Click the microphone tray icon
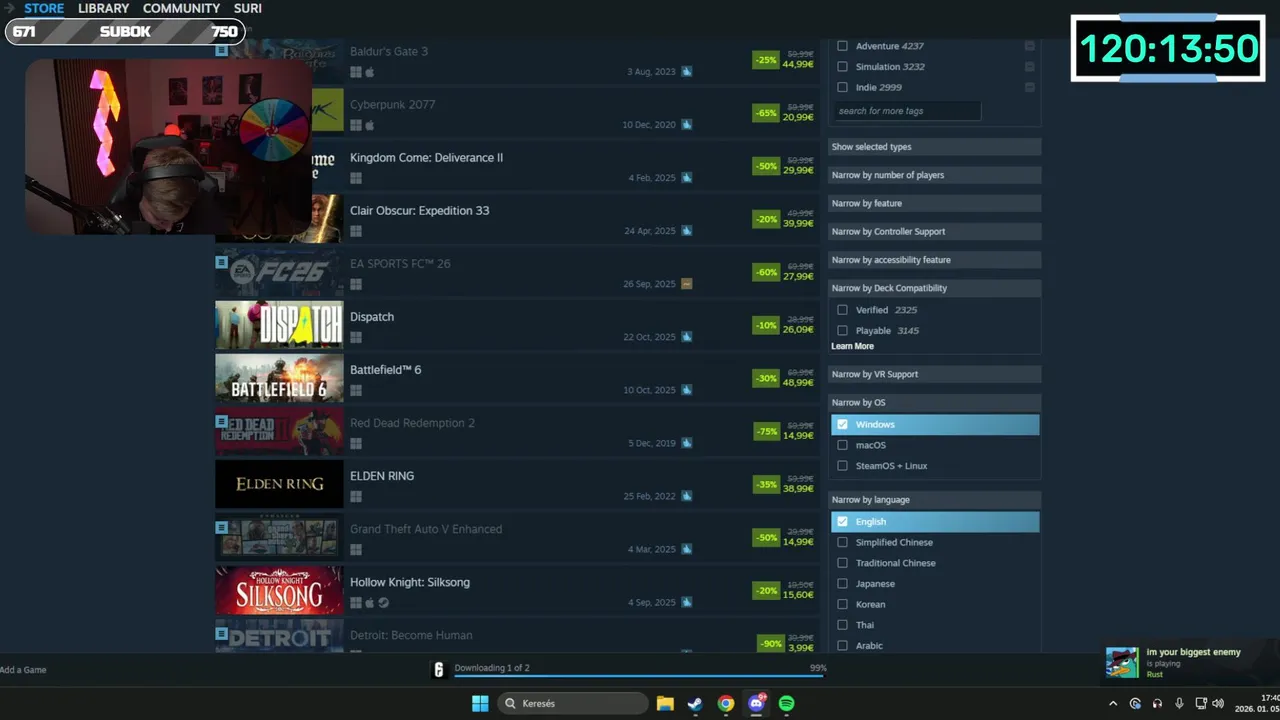 pyautogui.click(x=1179, y=704)
